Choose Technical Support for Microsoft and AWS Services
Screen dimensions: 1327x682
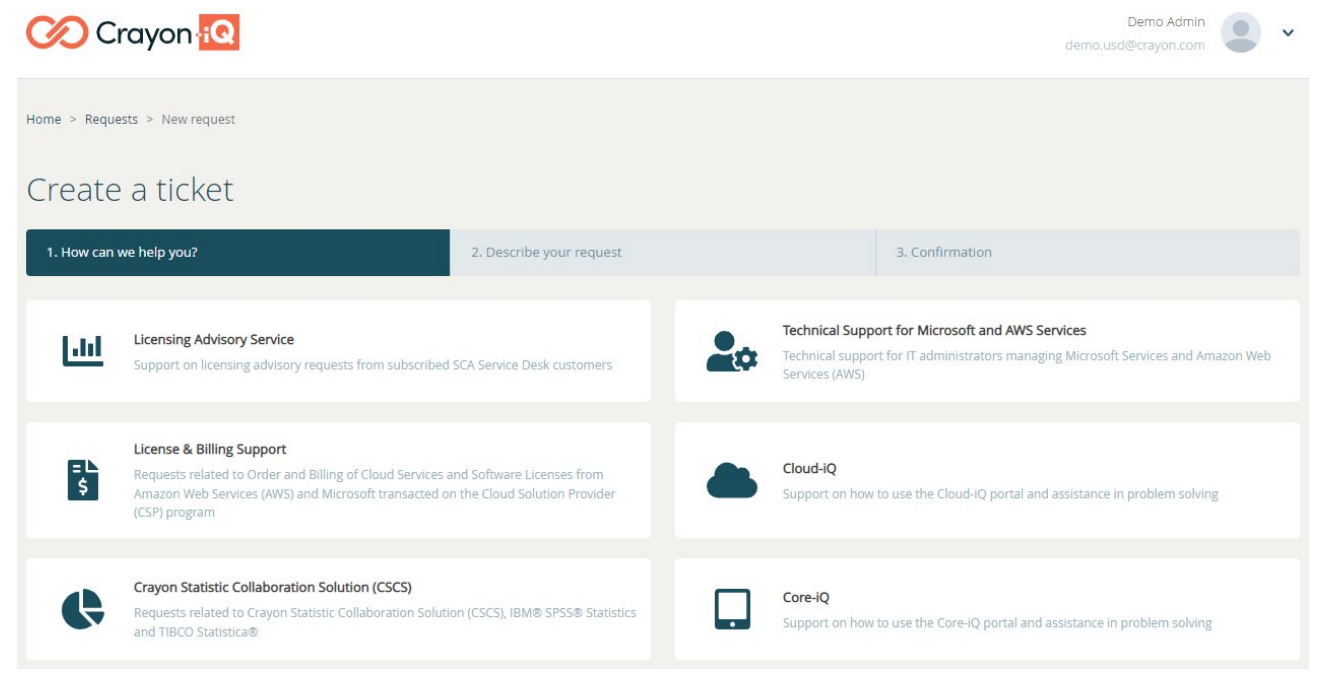[934, 330]
